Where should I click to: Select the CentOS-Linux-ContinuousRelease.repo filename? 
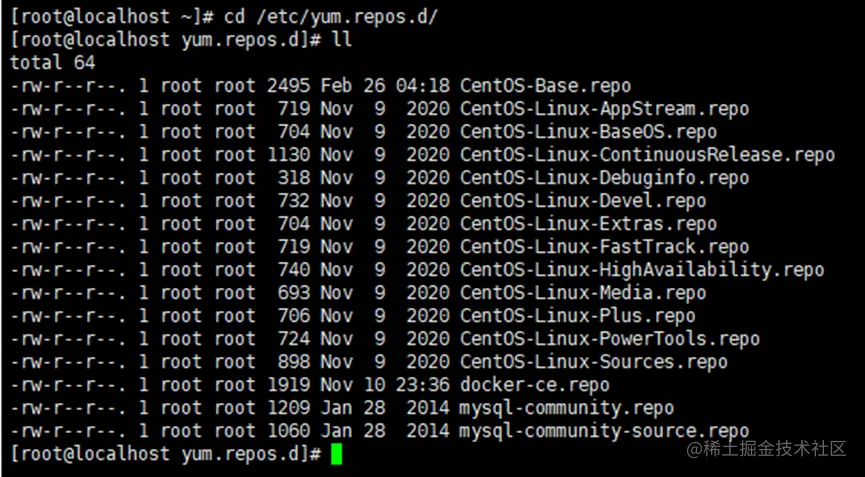648,156
